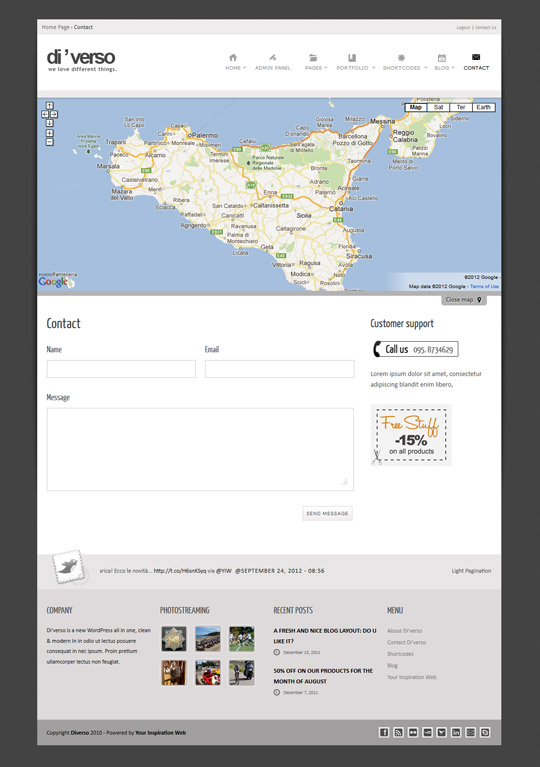The image size is (540, 767).
Task: Expand the Shortcodes dropdown arrow
Action: (426, 68)
